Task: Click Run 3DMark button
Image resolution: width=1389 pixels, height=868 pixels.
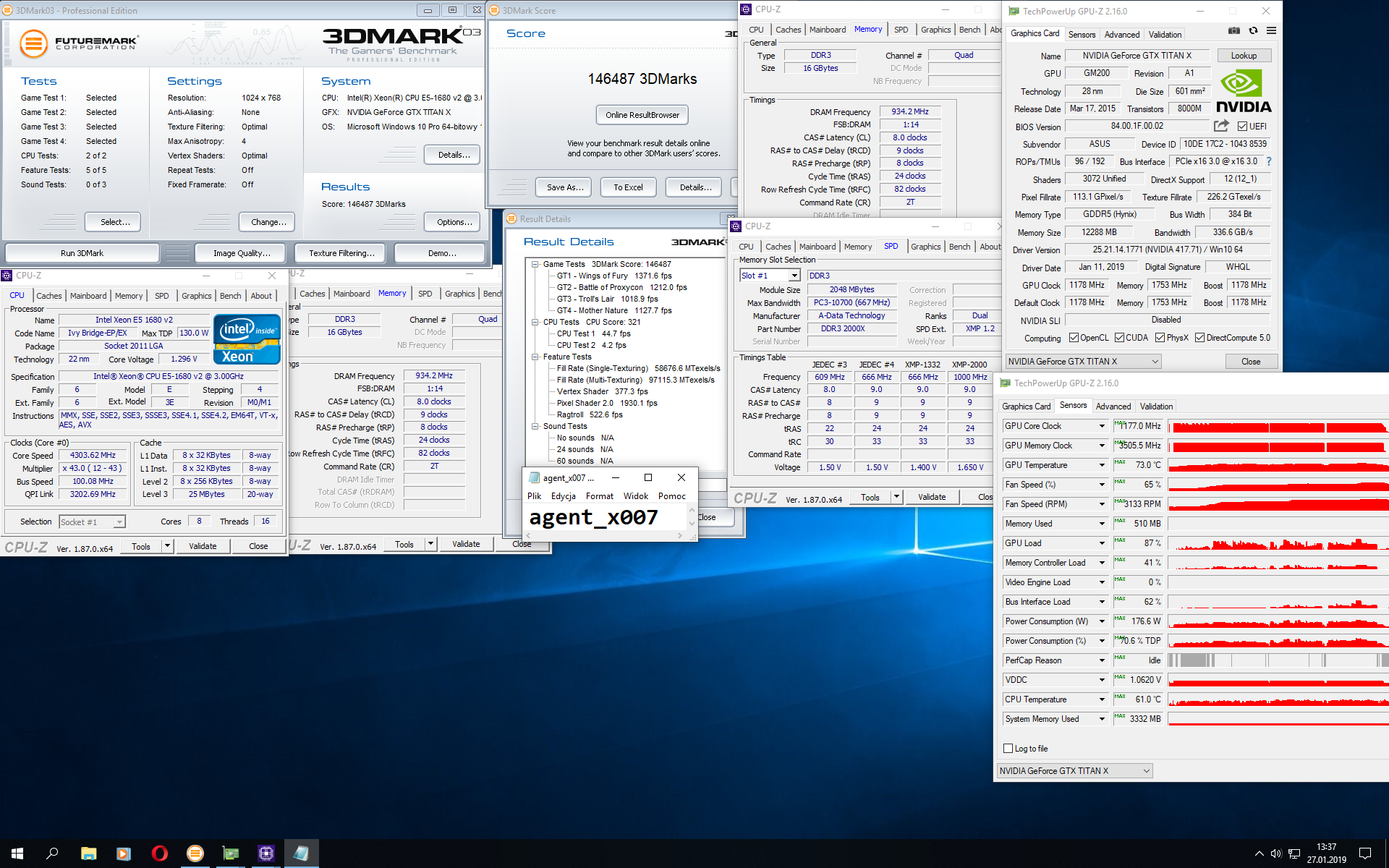Action: (x=82, y=253)
